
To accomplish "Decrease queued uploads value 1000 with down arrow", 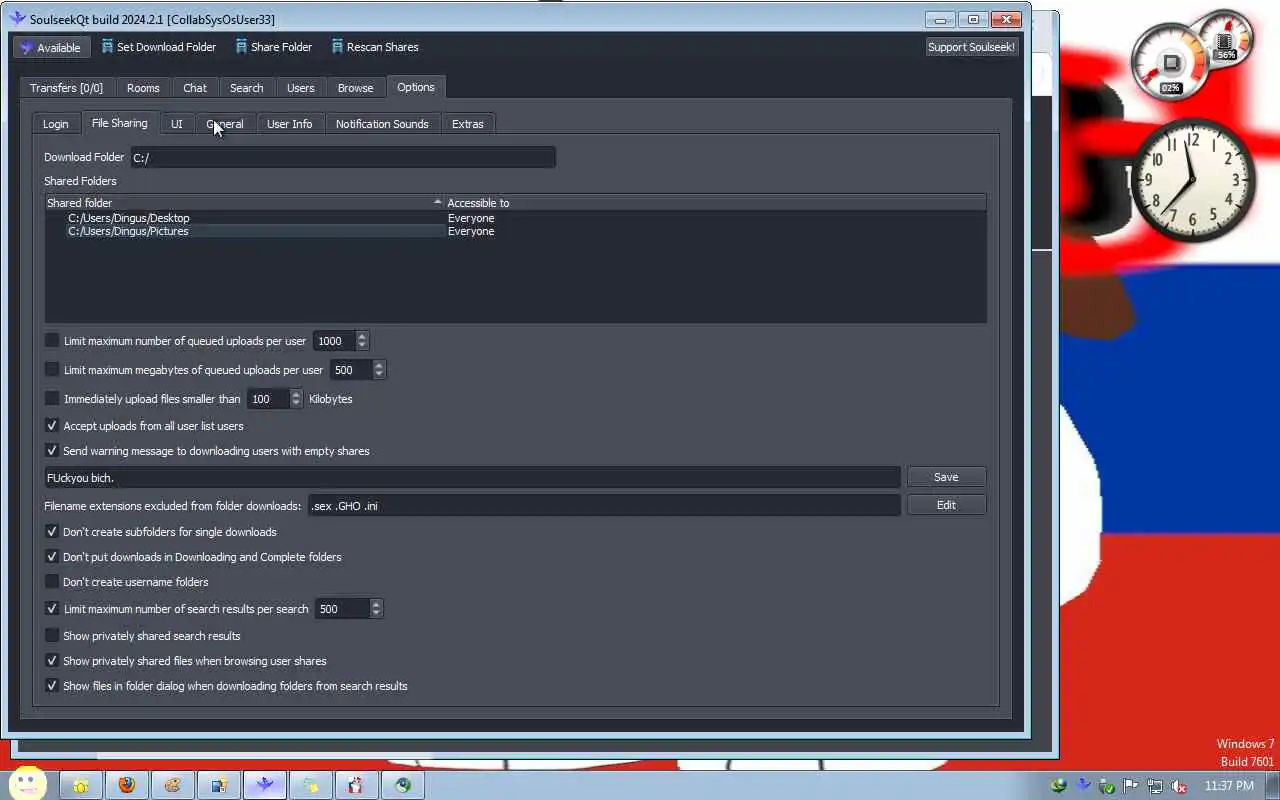I will tap(362, 346).
